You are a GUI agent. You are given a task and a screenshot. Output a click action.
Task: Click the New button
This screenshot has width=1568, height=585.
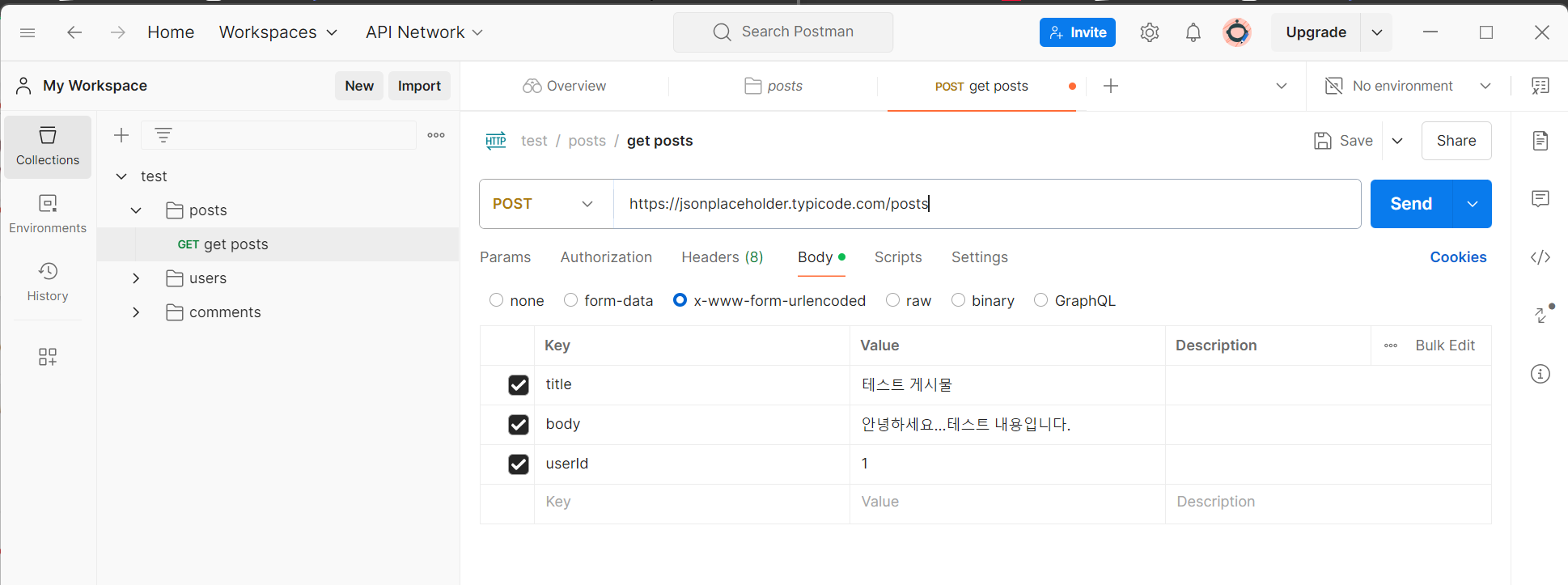(x=359, y=86)
